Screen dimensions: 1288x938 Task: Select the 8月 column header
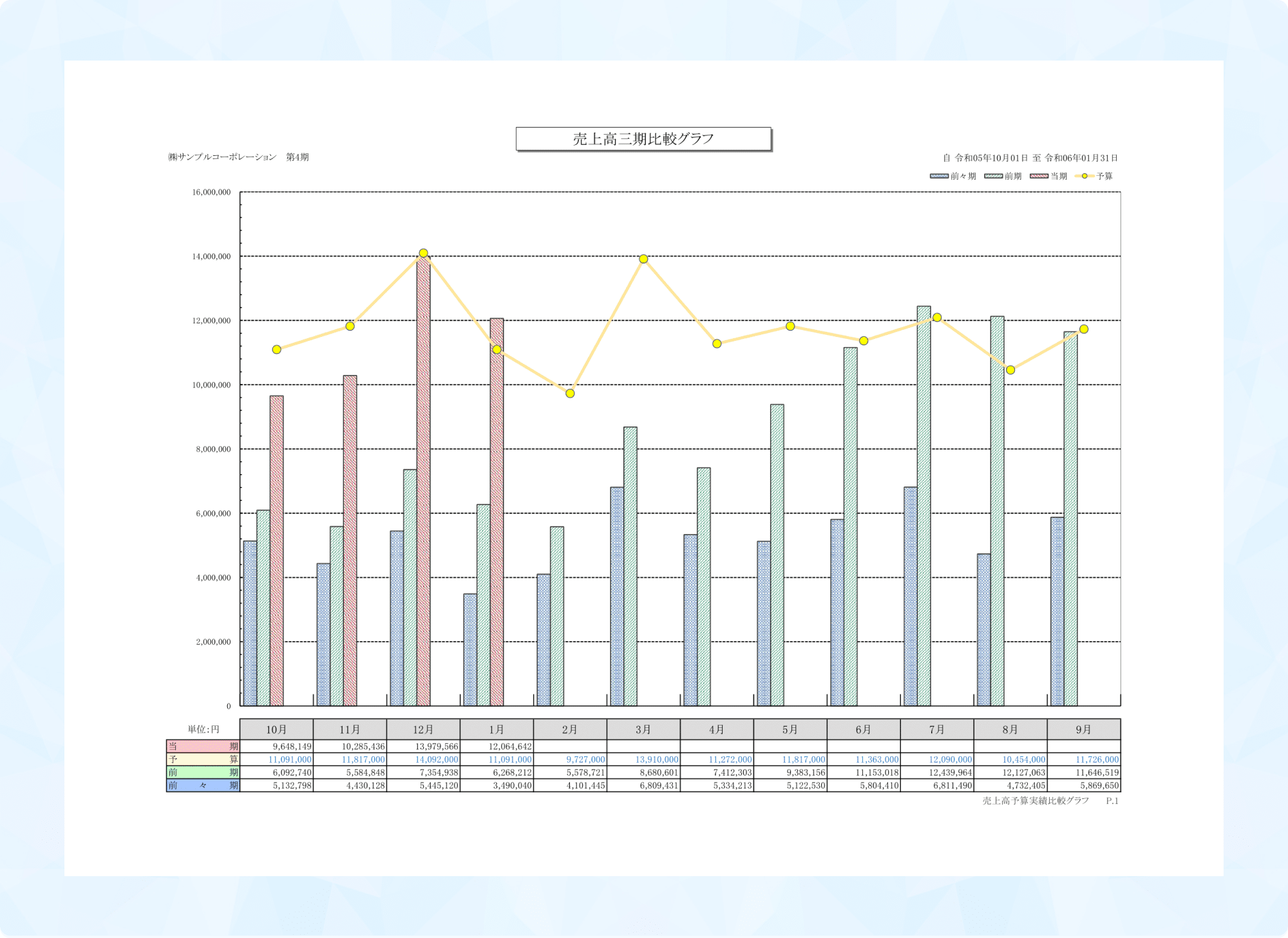[1010, 729]
